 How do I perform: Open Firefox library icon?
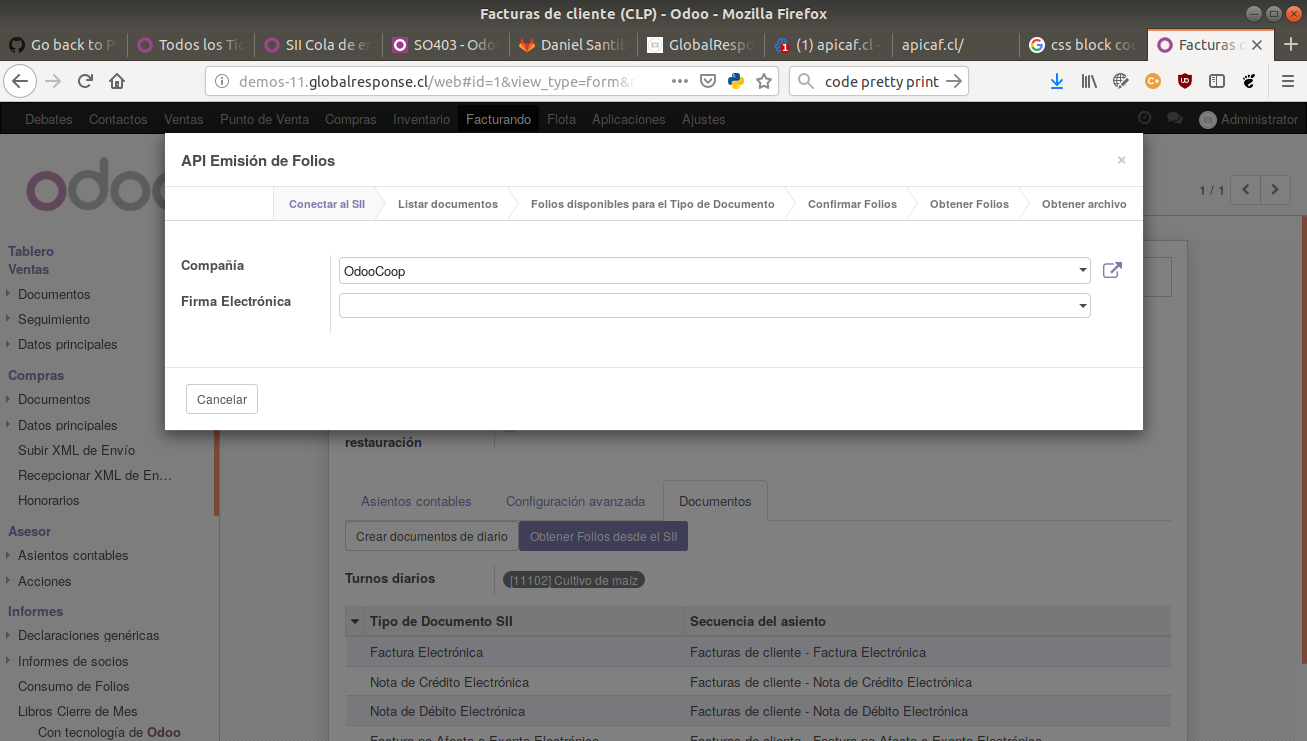click(x=1089, y=81)
